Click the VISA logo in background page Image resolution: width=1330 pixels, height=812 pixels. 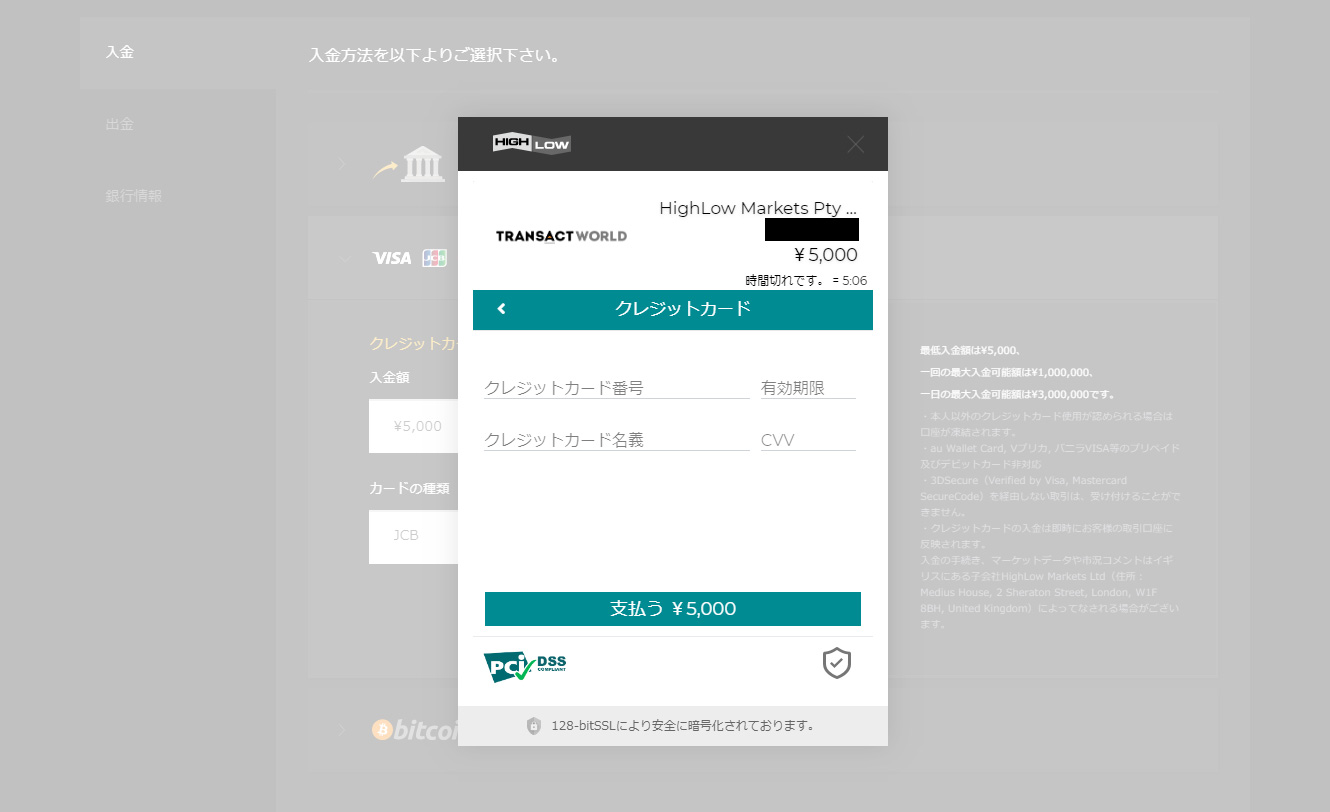[x=392, y=258]
